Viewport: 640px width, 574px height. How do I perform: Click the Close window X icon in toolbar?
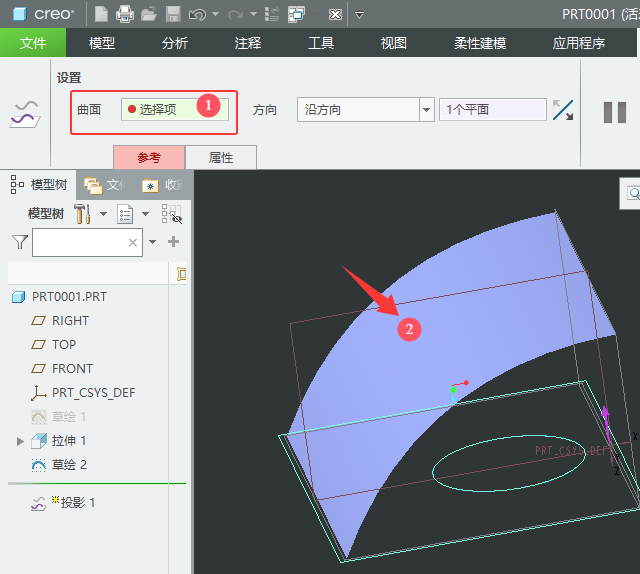tap(336, 15)
